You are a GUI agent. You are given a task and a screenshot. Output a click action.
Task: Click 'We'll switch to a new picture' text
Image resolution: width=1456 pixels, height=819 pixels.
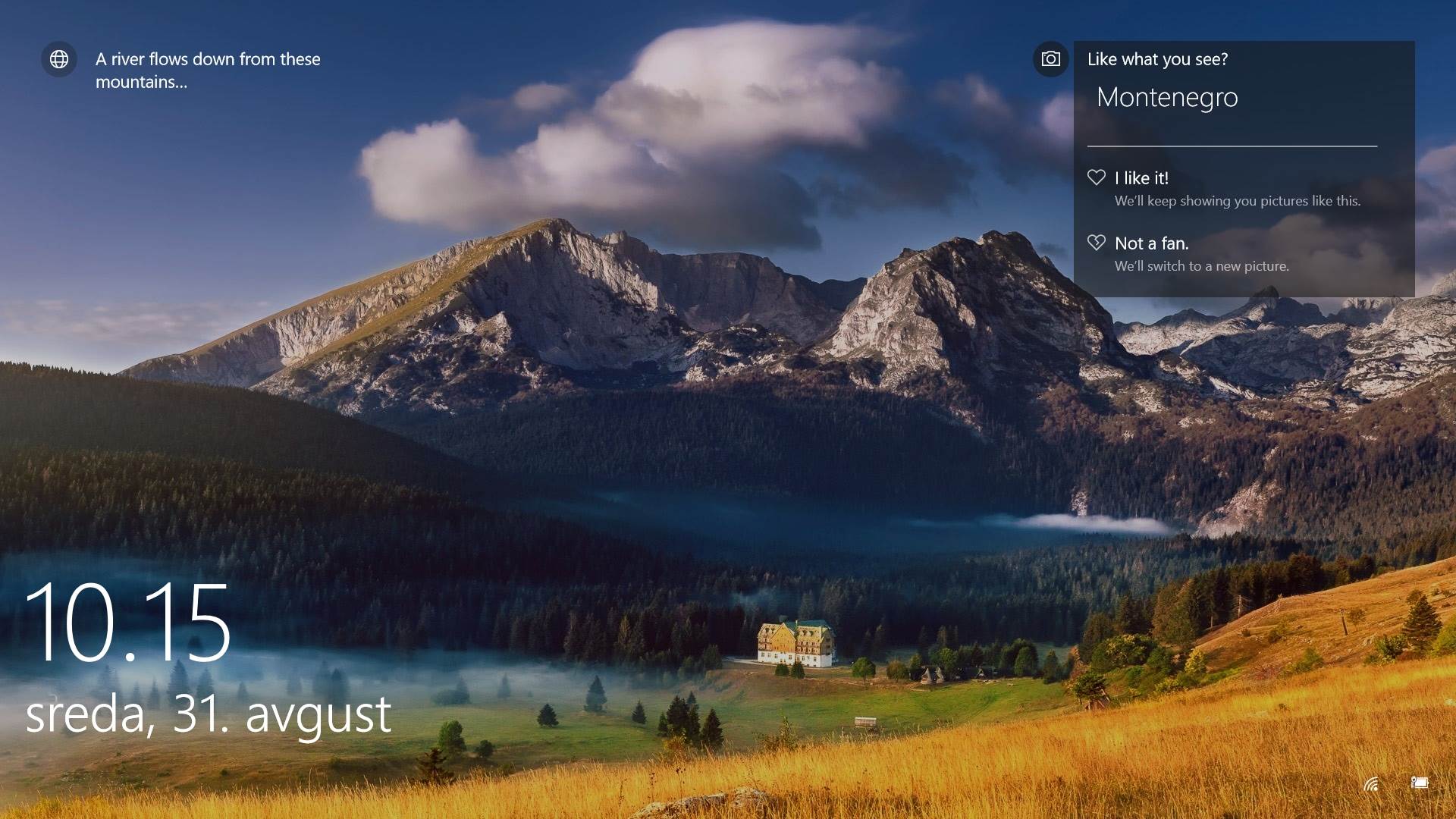[x=1201, y=266]
